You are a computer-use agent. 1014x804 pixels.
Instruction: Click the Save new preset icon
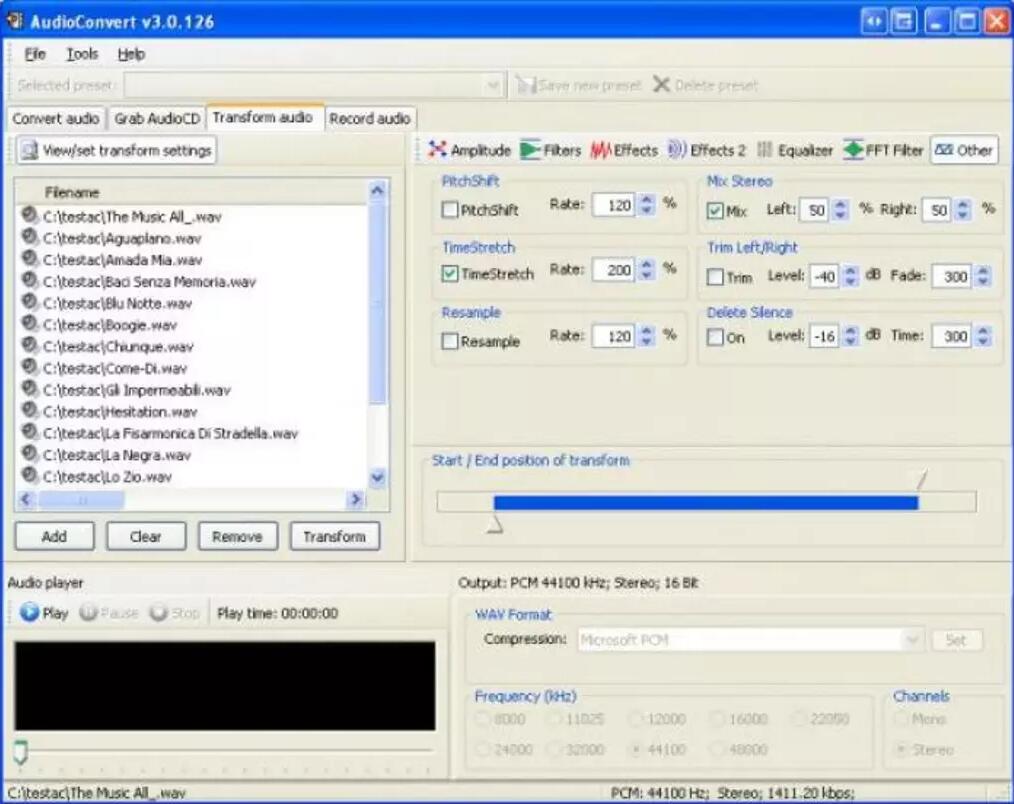pyautogui.click(x=526, y=85)
